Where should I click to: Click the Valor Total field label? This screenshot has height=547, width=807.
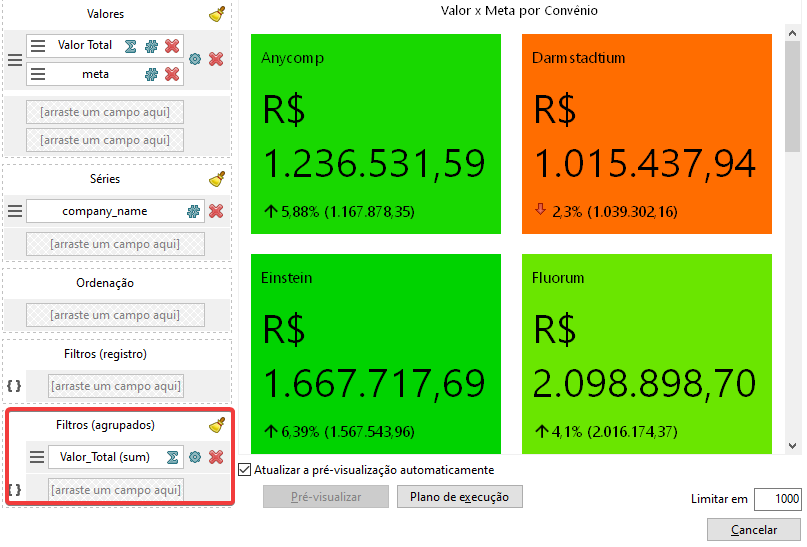(x=85, y=45)
